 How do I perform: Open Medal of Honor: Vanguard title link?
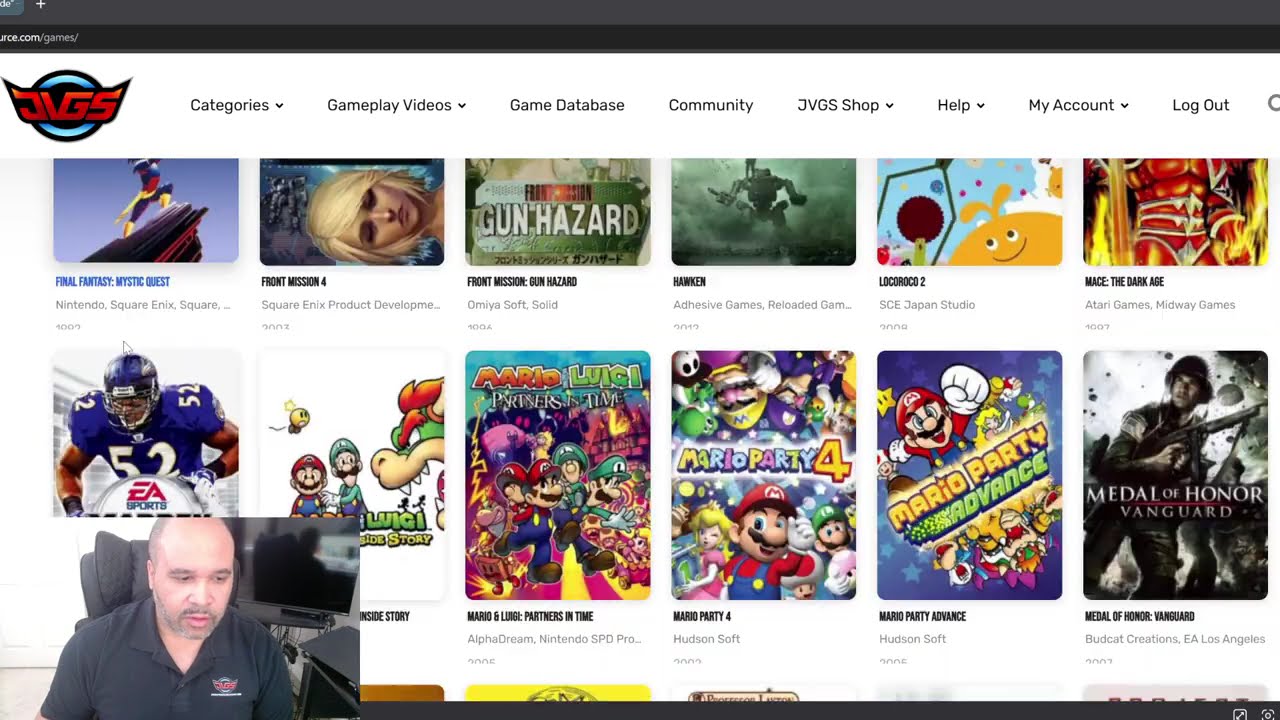(x=1140, y=617)
